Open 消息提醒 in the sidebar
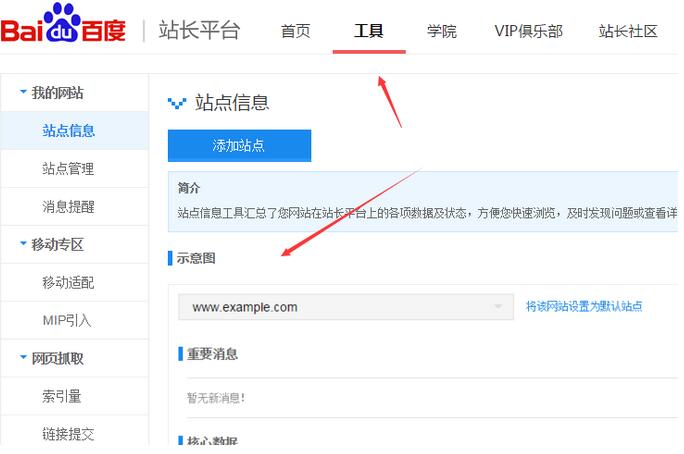The height and width of the screenshot is (454, 684). pos(69,207)
